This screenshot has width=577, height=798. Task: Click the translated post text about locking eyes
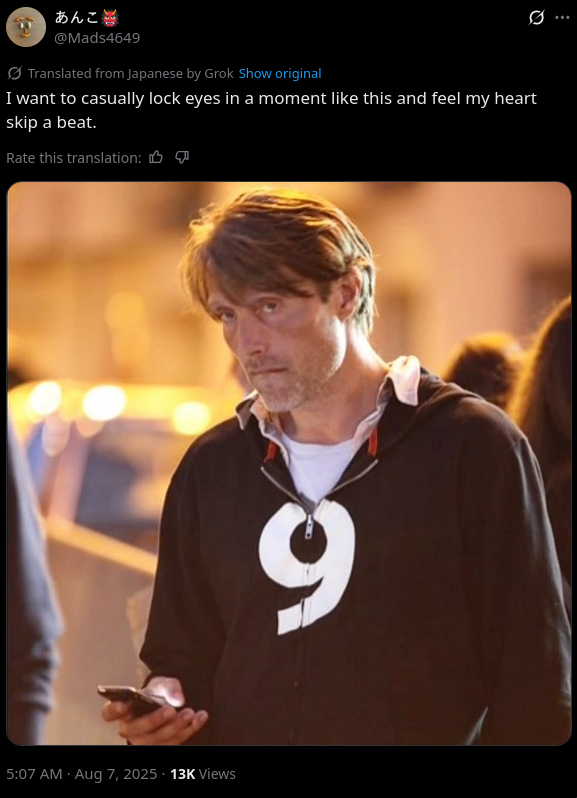tap(271, 110)
